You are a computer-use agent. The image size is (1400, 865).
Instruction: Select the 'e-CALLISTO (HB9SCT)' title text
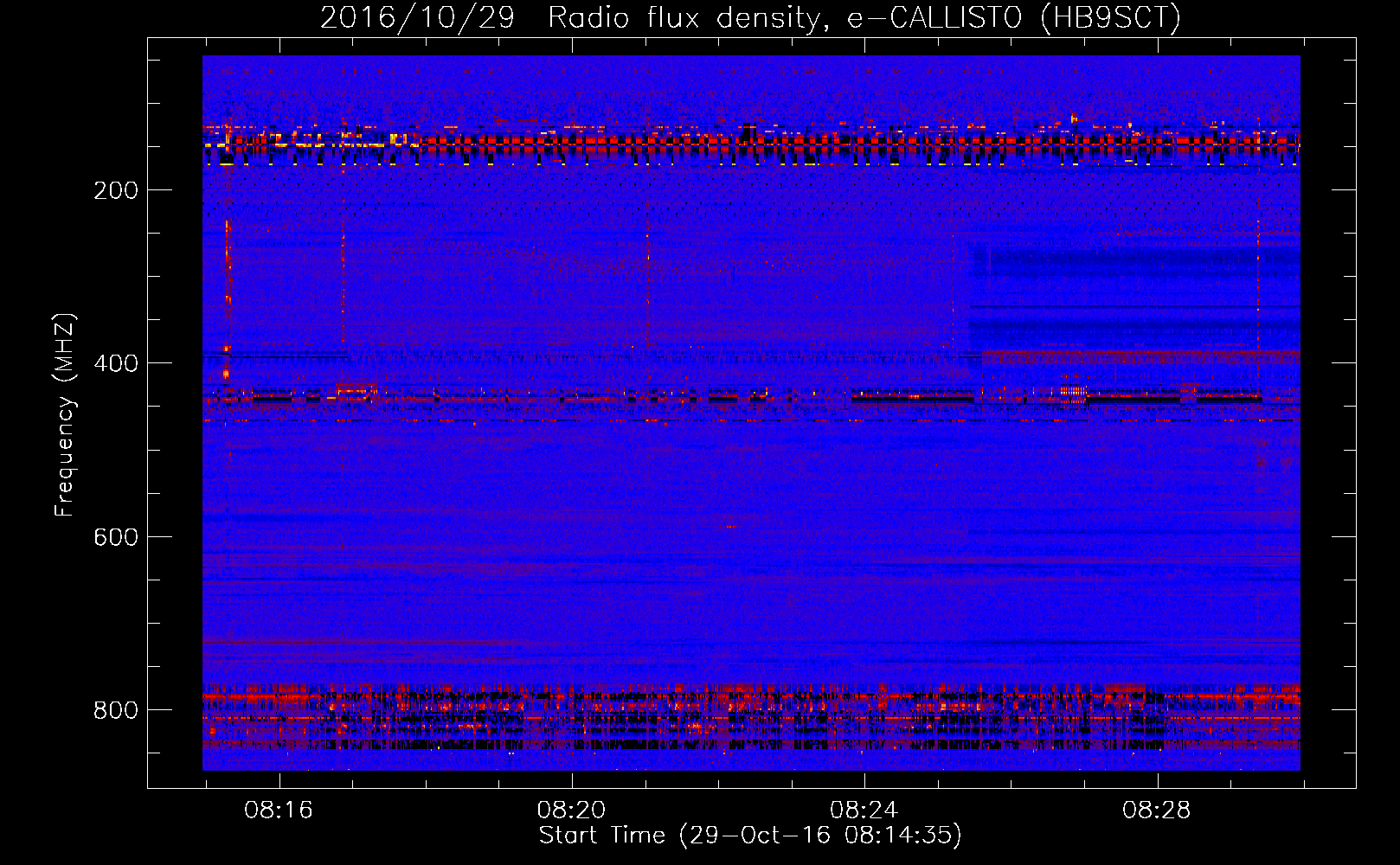[x=1013, y=17]
